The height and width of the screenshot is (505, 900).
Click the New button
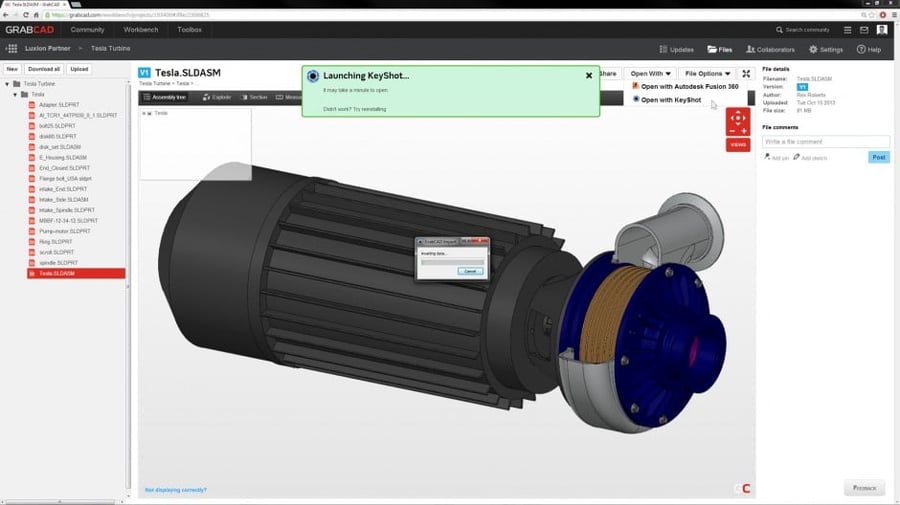tap(12, 69)
